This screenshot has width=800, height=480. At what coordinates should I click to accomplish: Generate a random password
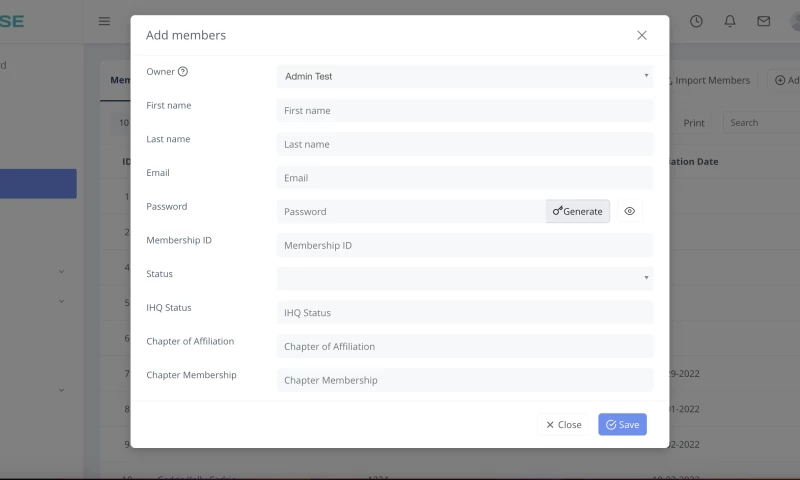point(578,211)
